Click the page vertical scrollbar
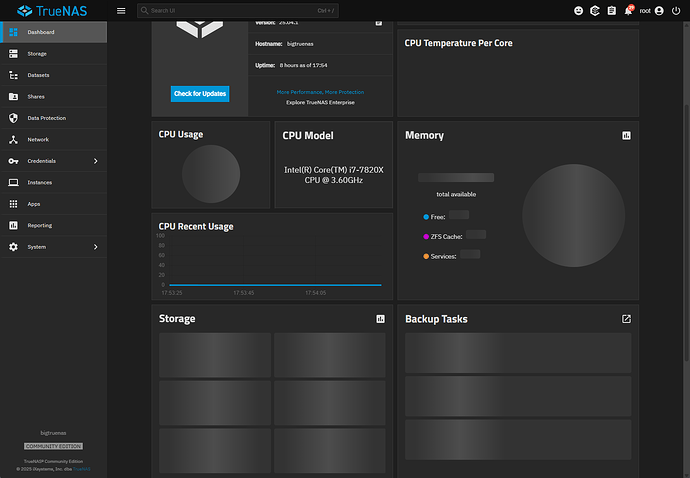The height and width of the screenshot is (478, 690). pyautogui.click(x=686, y=233)
